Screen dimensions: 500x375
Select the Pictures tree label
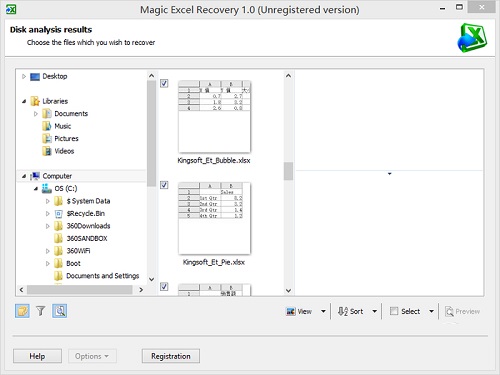click(66, 138)
